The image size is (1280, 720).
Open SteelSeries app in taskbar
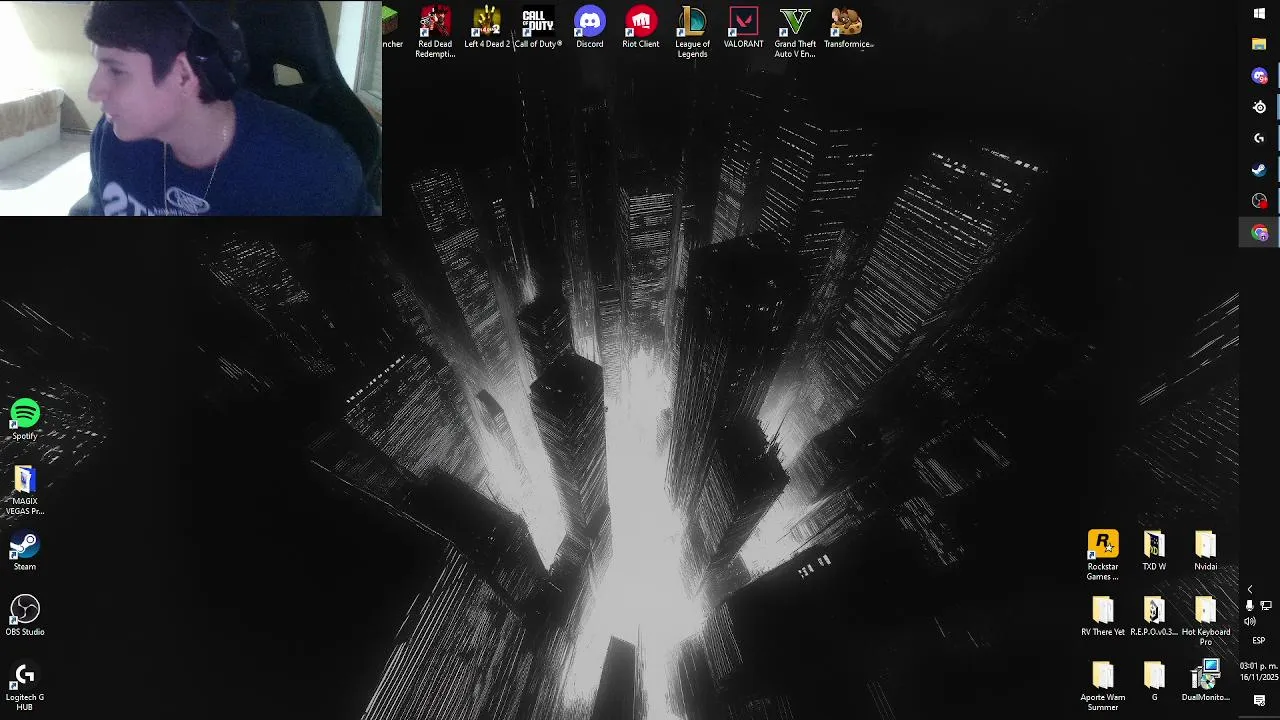(x=1259, y=107)
